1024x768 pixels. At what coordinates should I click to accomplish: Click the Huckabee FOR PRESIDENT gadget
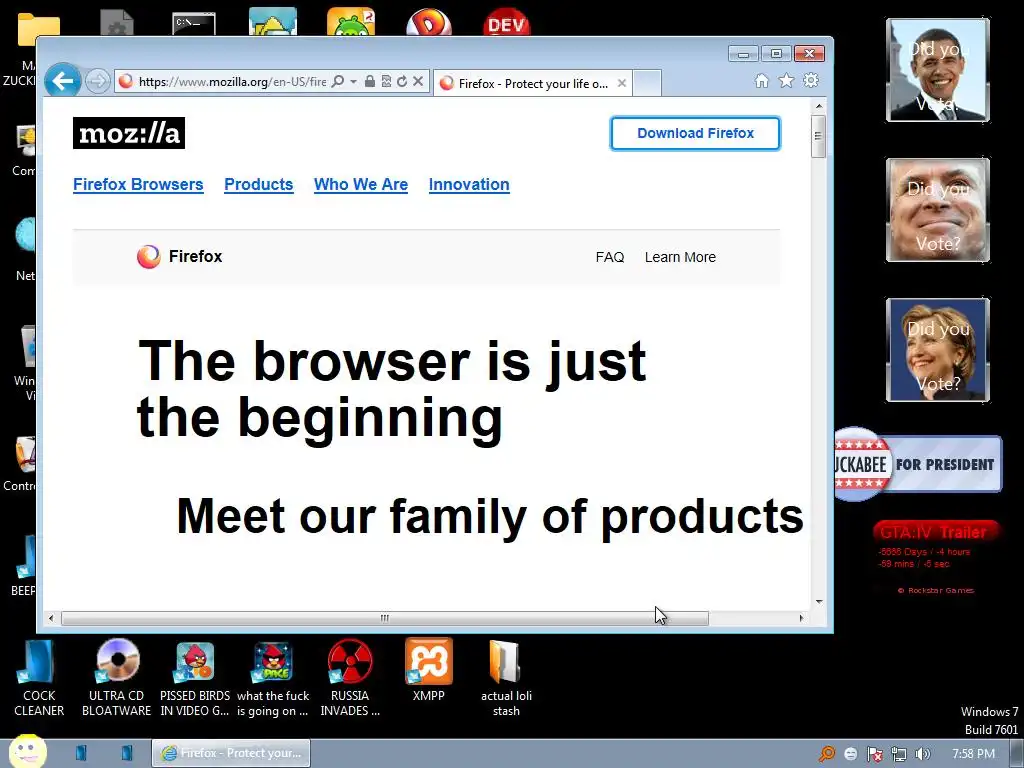918,464
